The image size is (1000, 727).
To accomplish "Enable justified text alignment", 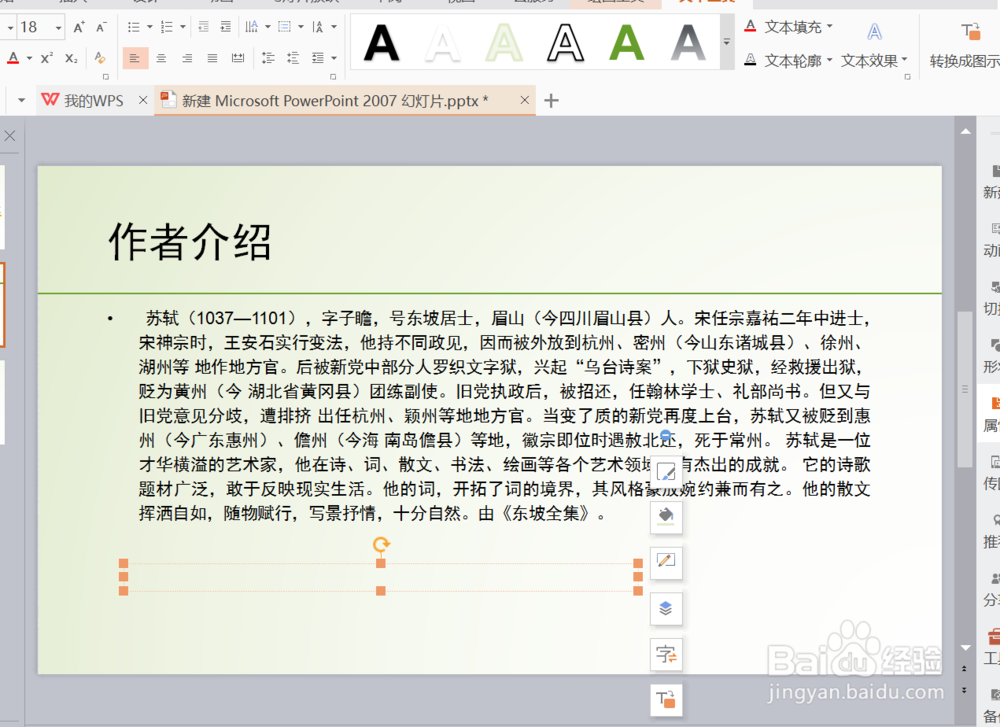I will tap(213, 56).
